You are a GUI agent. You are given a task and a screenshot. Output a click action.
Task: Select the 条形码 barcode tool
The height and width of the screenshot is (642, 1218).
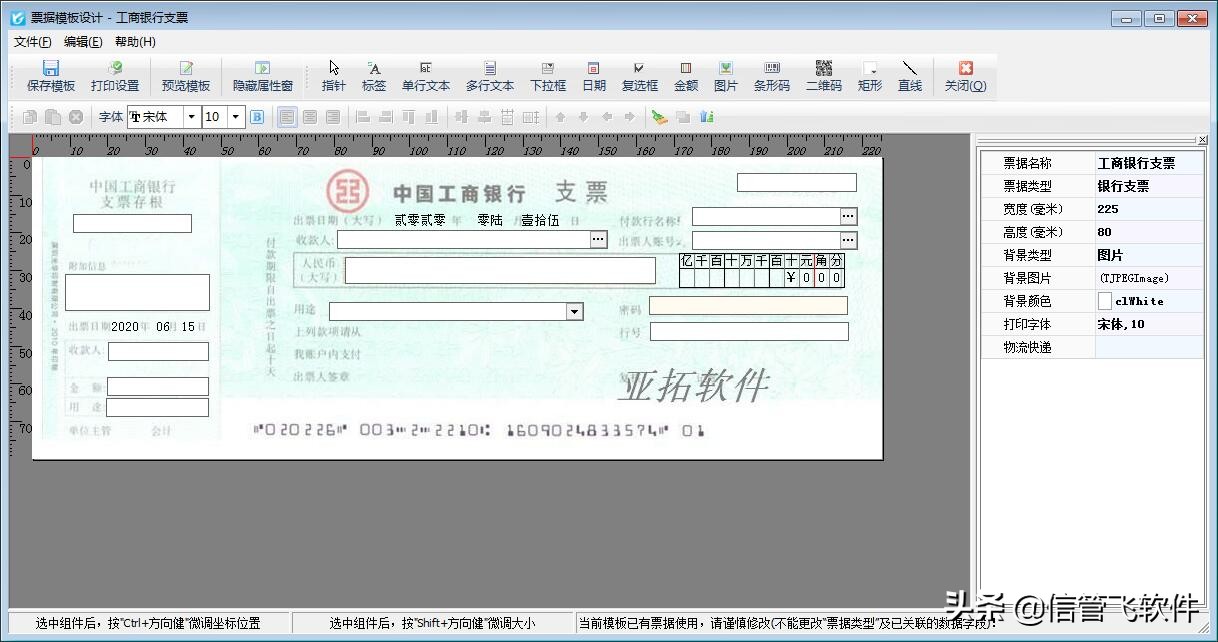[771, 76]
